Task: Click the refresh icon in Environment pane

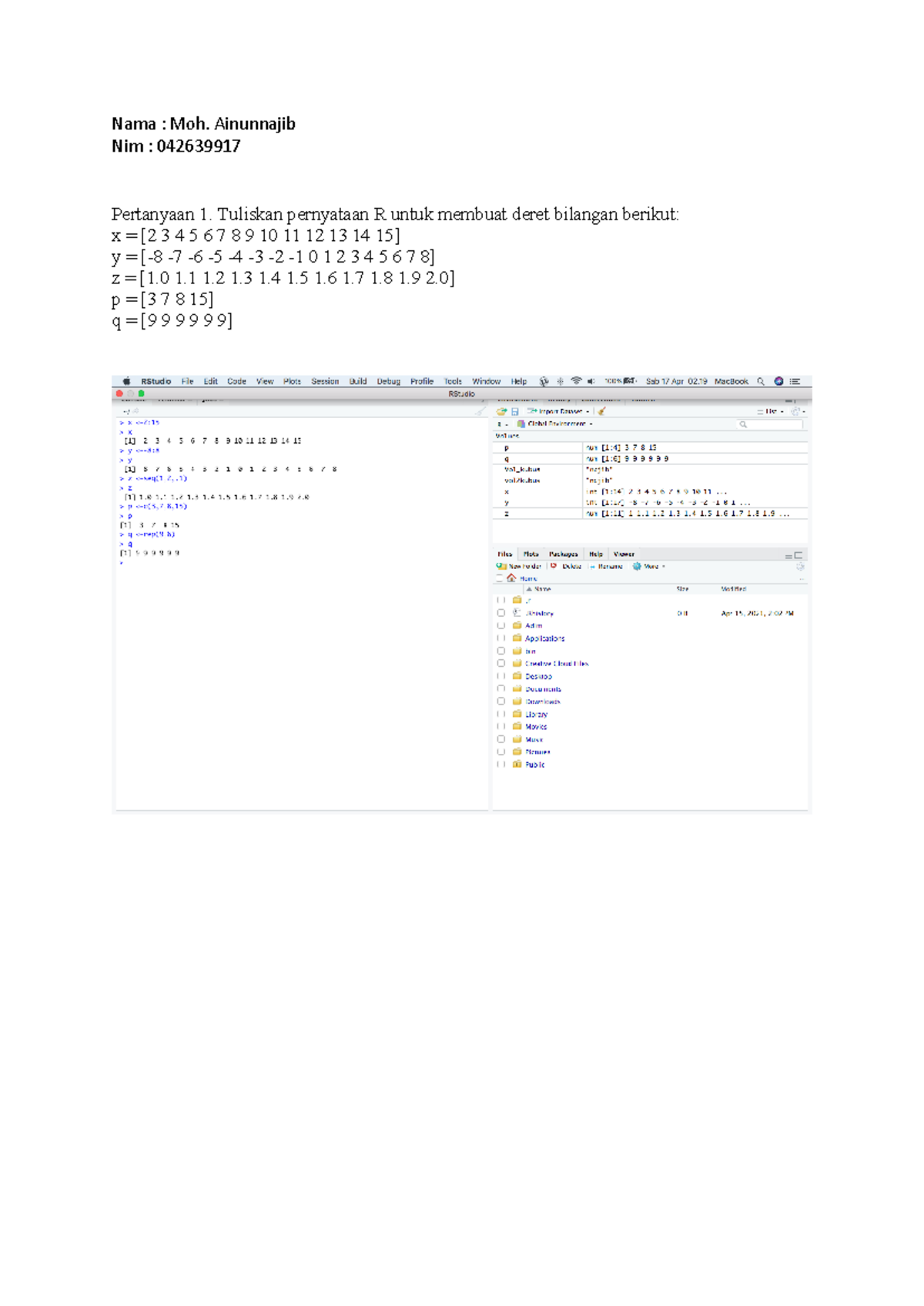Action: point(796,411)
